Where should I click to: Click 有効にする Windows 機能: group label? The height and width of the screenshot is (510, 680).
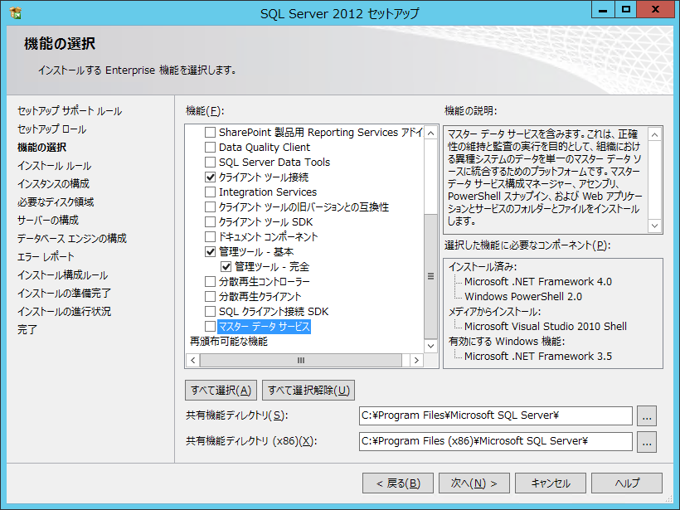507,342
